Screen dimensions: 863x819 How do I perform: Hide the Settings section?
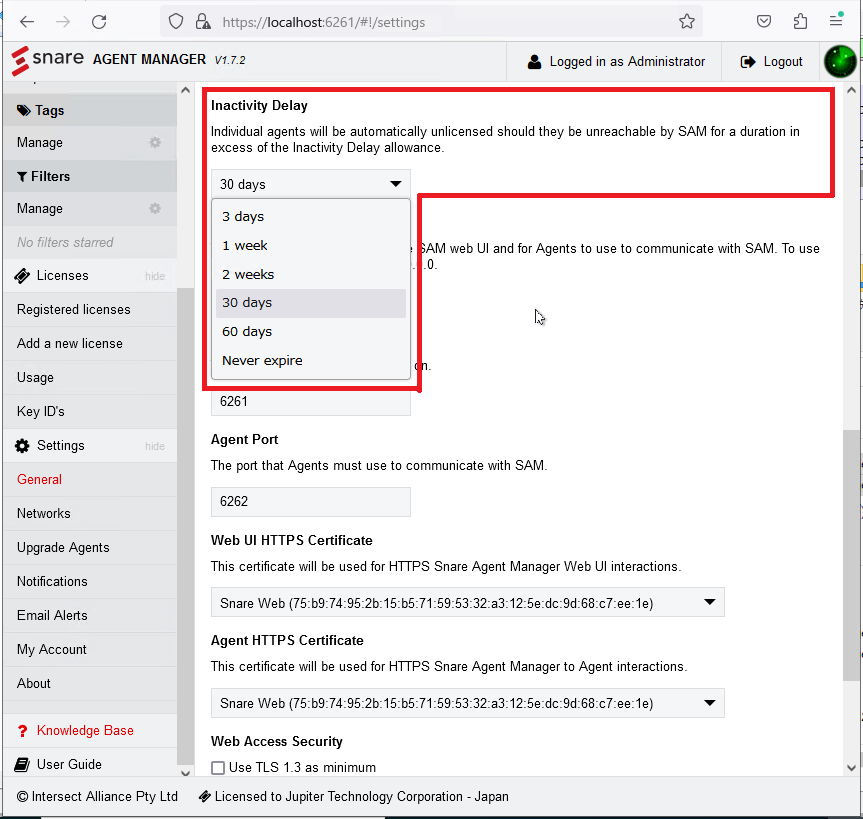[x=155, y=446]
